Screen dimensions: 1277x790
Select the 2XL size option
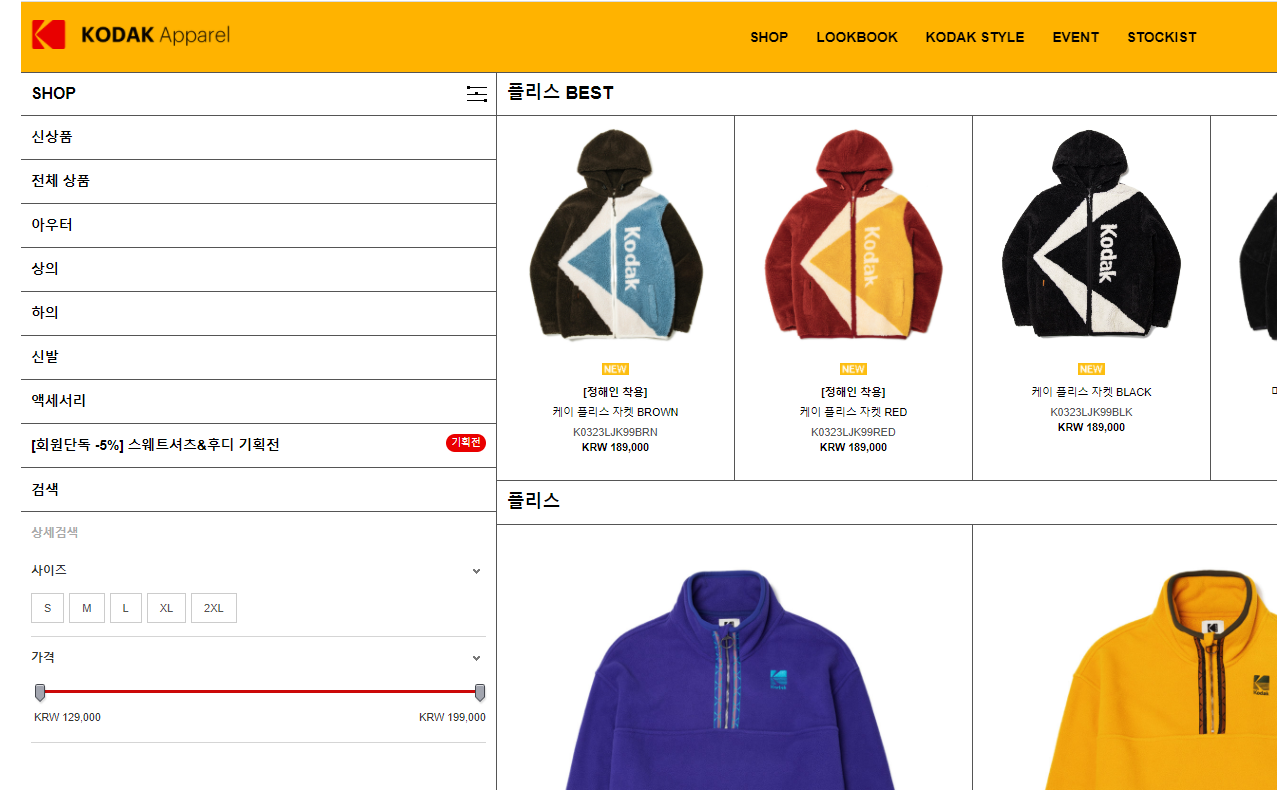[214, 608]
